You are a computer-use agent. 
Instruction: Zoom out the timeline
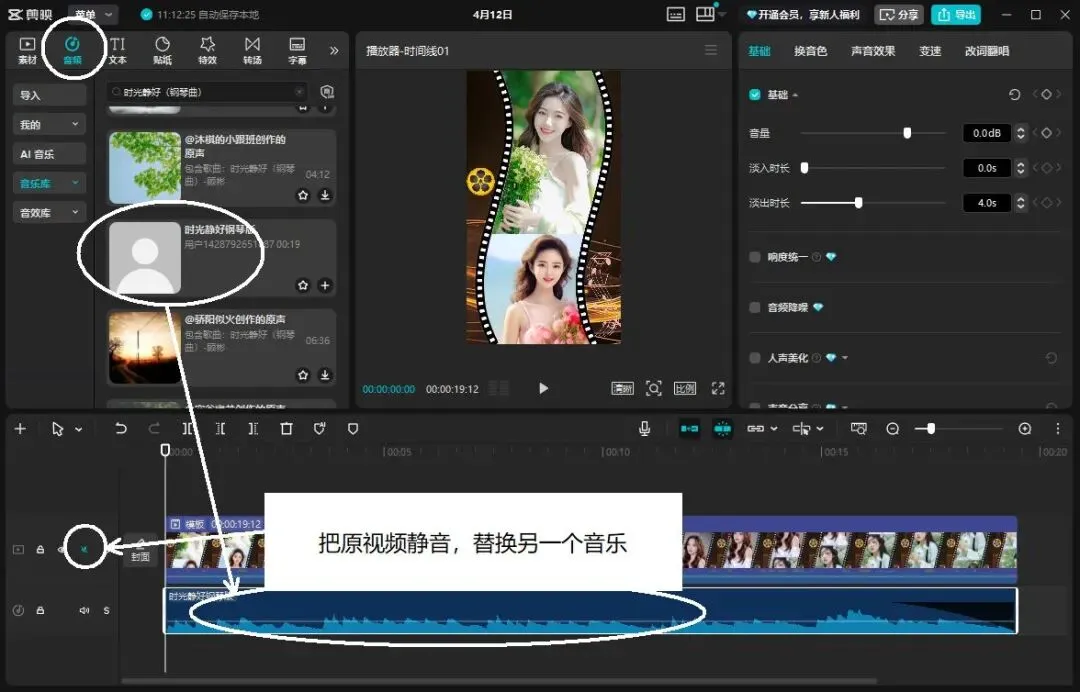(x=893, y=429)
